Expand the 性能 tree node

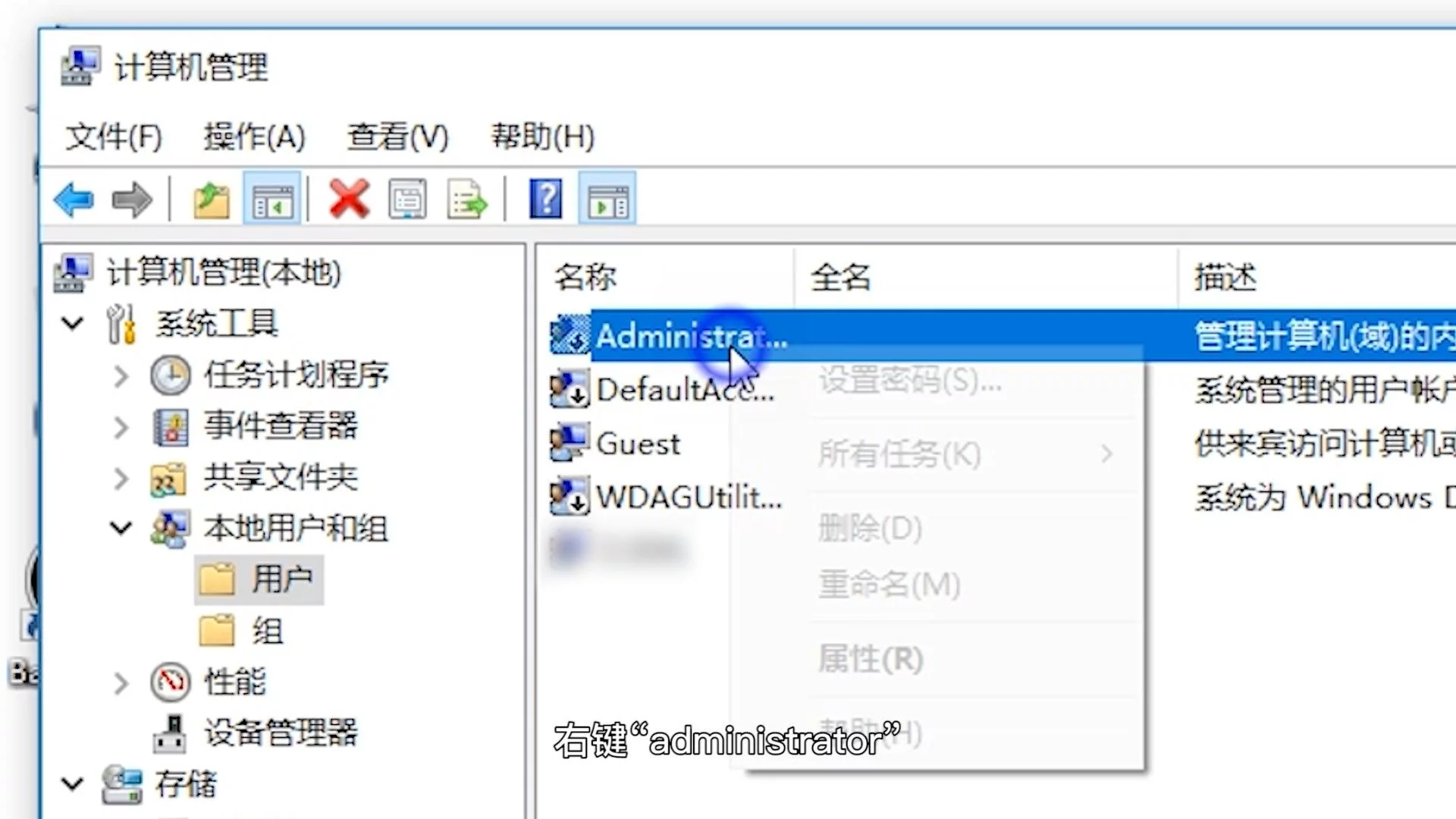[x=121, y=682]
